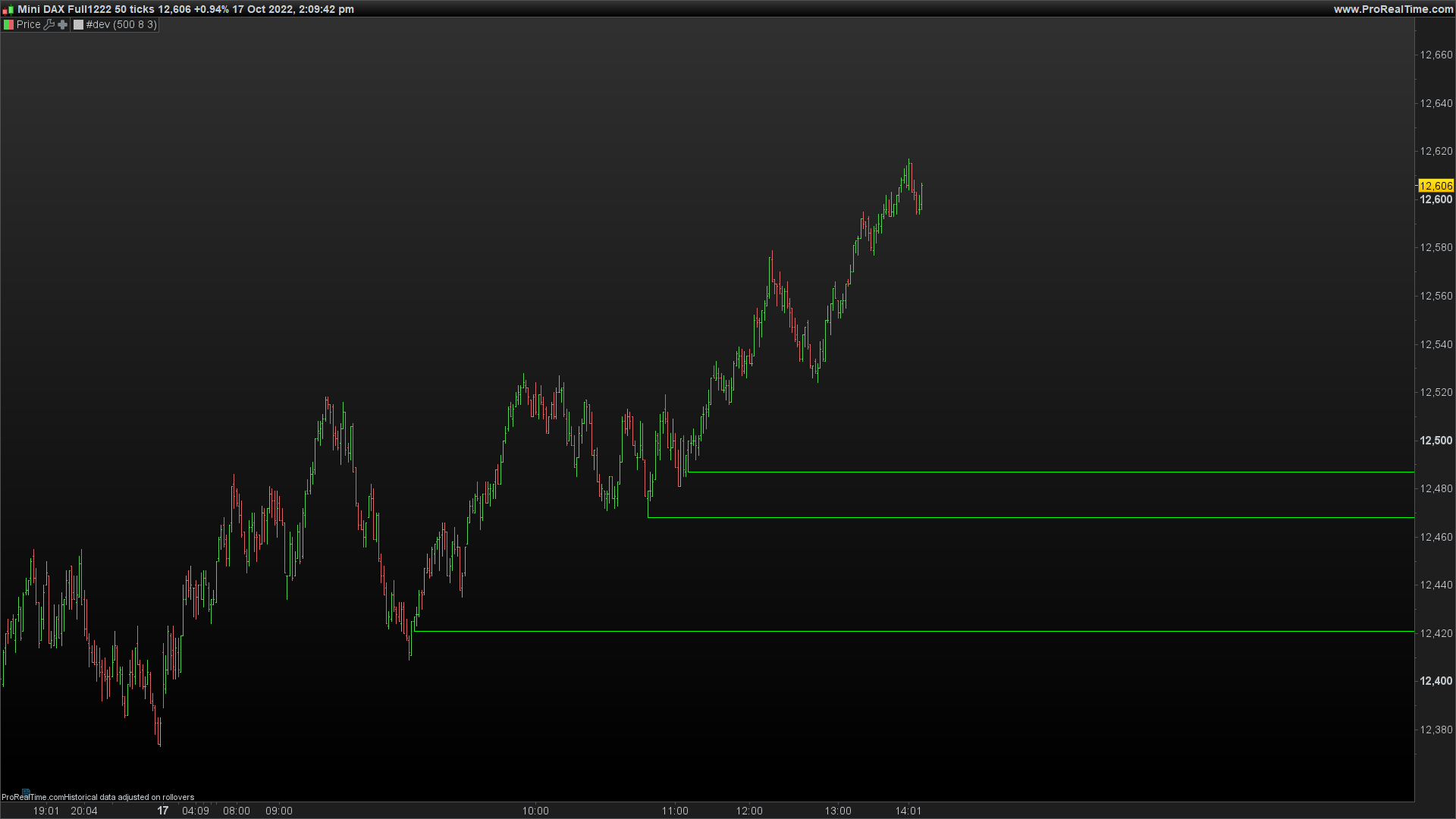Open Price settings with the wrench icon
The image size is (1456, 819).
(x=49, y=25)
